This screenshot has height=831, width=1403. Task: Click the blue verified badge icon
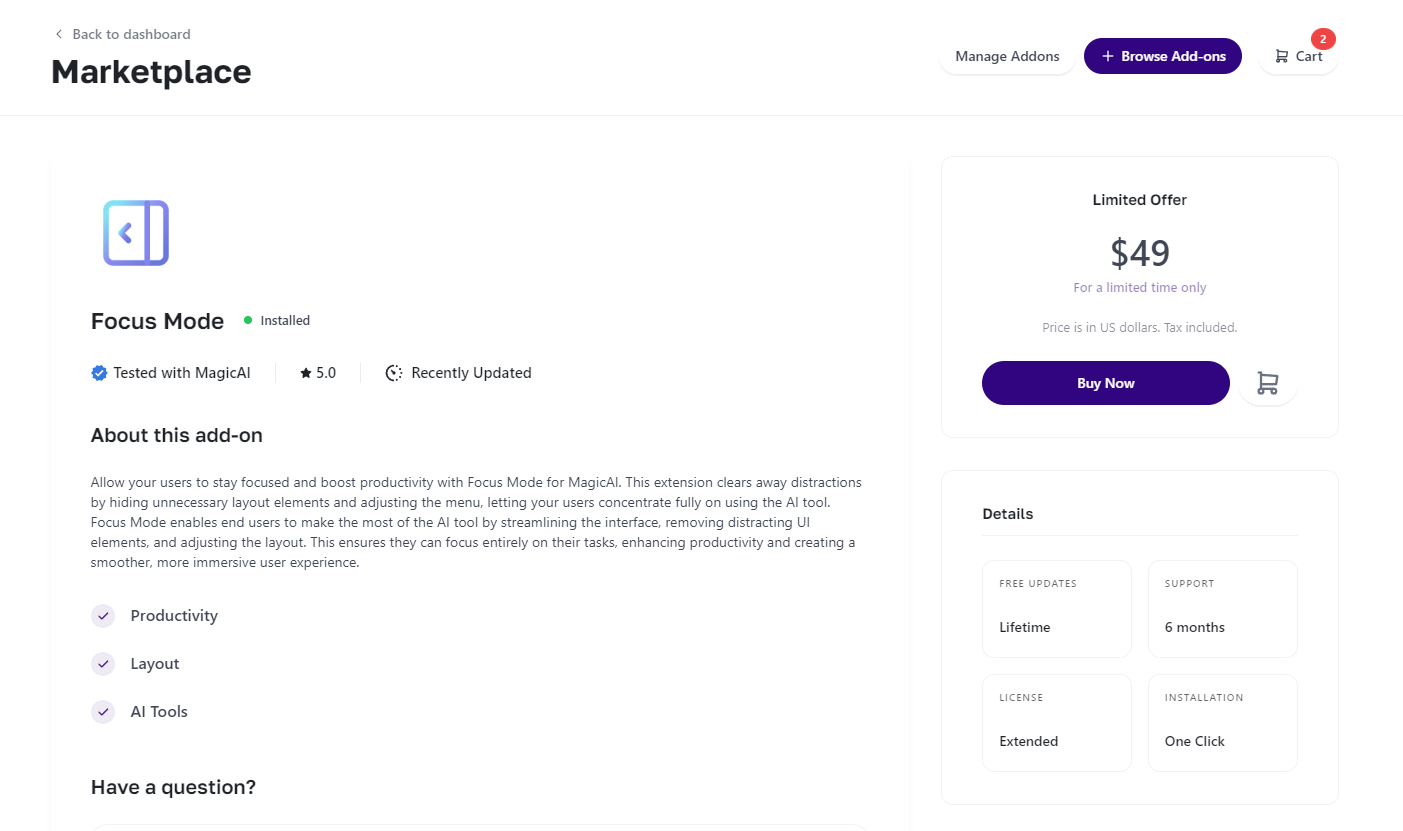(x=99, y=373)
